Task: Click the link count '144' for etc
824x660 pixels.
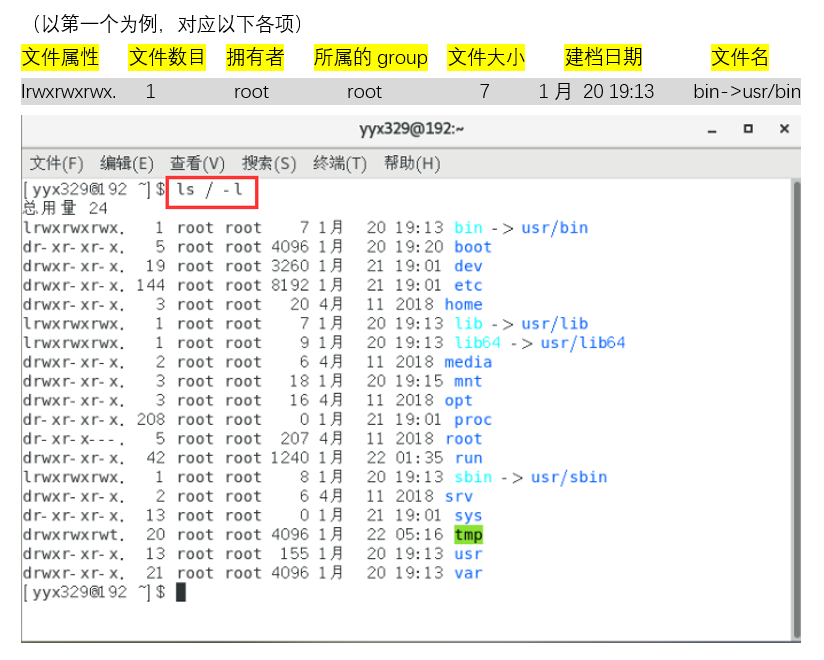Action: pos(150,285)
